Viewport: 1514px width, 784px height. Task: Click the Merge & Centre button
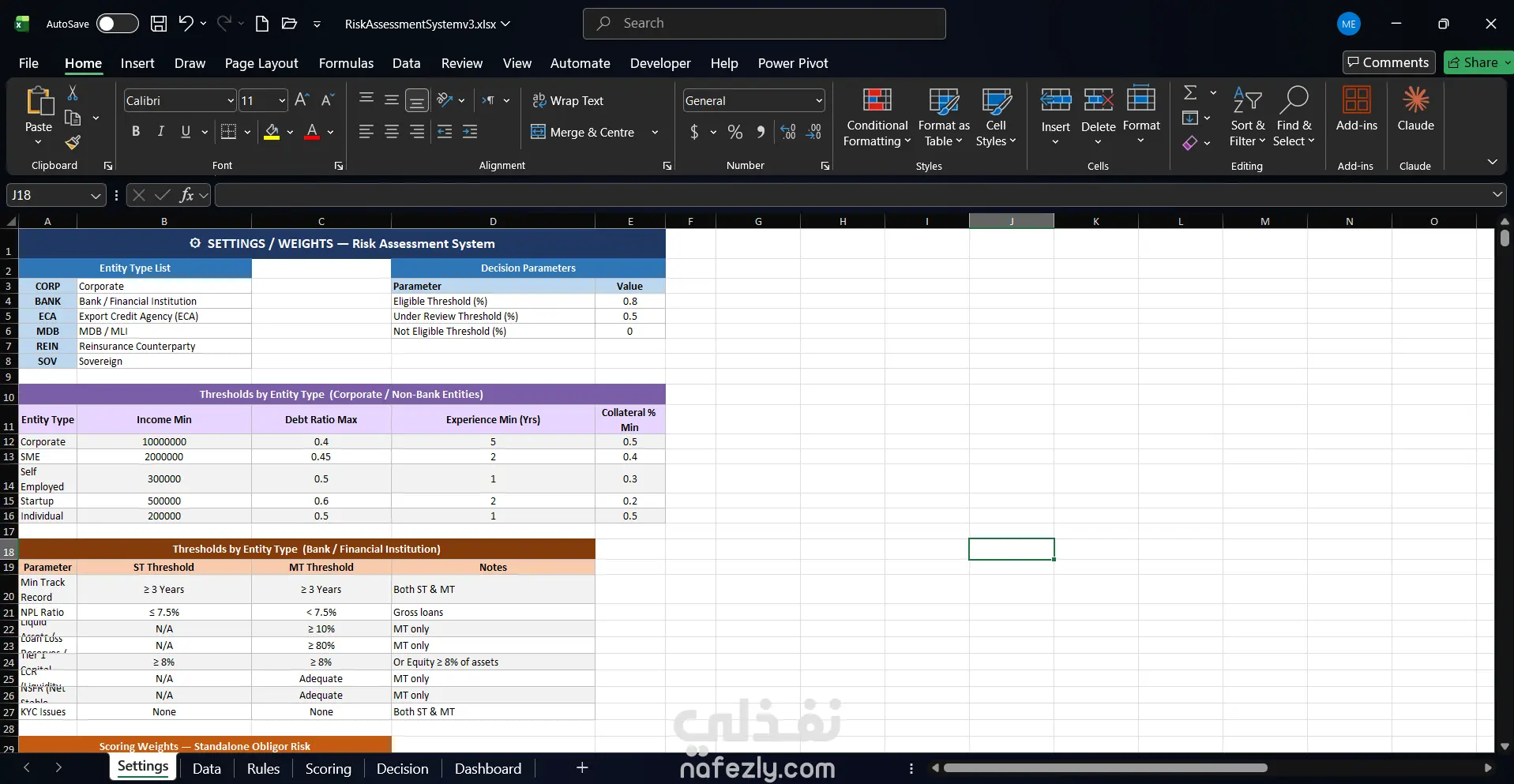point(584,132)
